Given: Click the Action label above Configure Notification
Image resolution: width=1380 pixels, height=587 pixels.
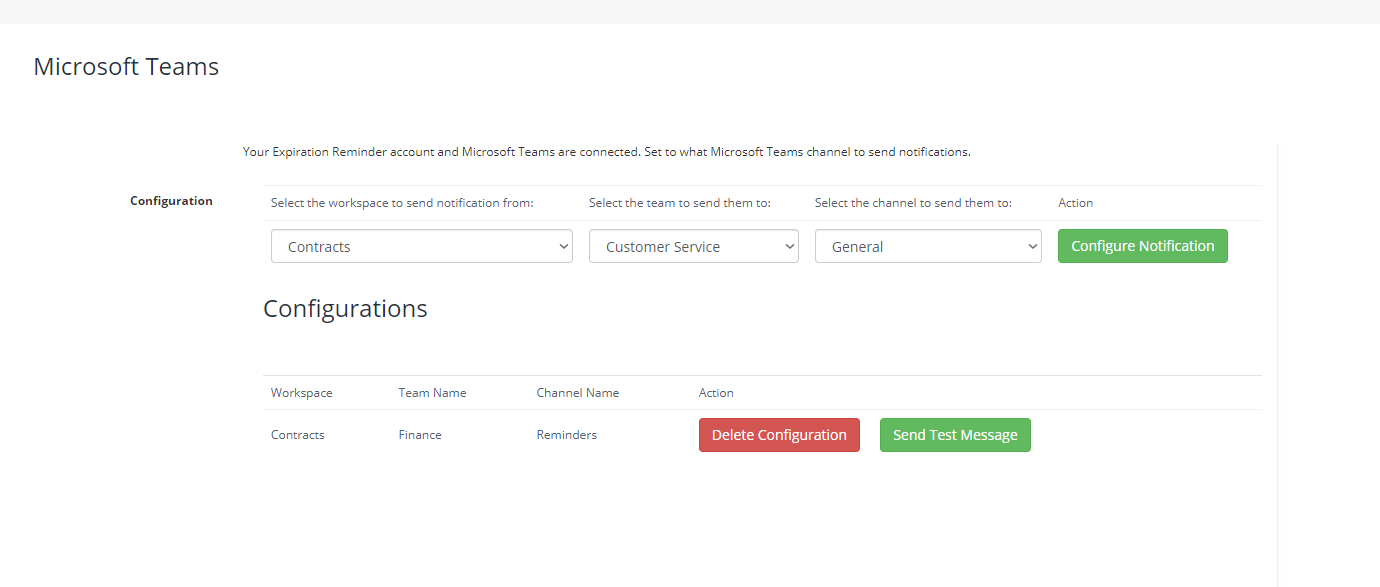Looking at the screenshot, I should coord(1075,203).
